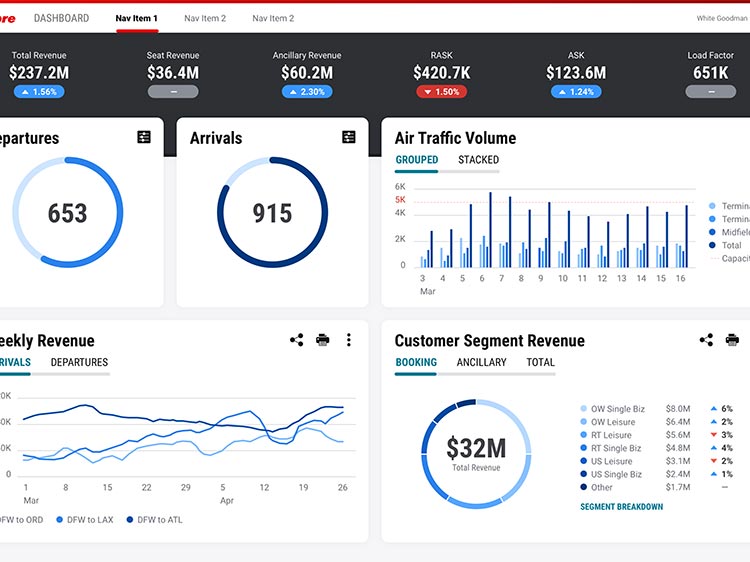The image size is (750, 562).
Task: Click the Total Revenue 1.56% change badge
Action: (x=40, y=92)
